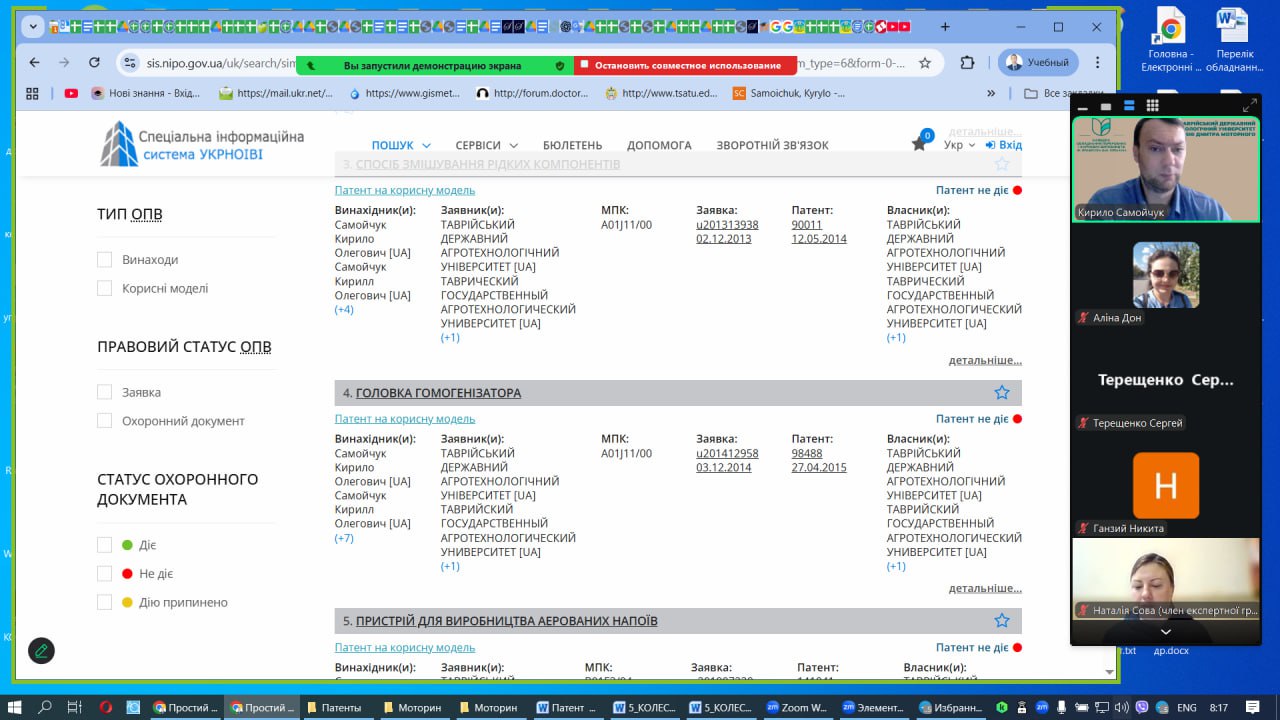The height and width of the screenshot is (720, 1280).
Task: Click the favorites star with counter badge
Action: coord(920,143)
